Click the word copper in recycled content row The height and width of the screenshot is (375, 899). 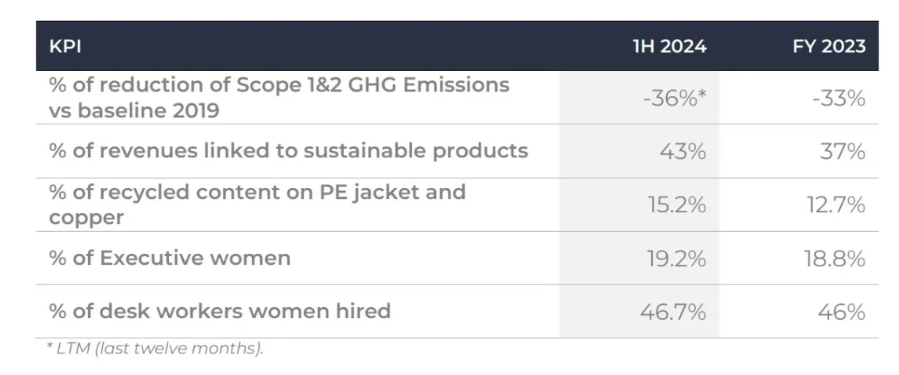[86, 218]
